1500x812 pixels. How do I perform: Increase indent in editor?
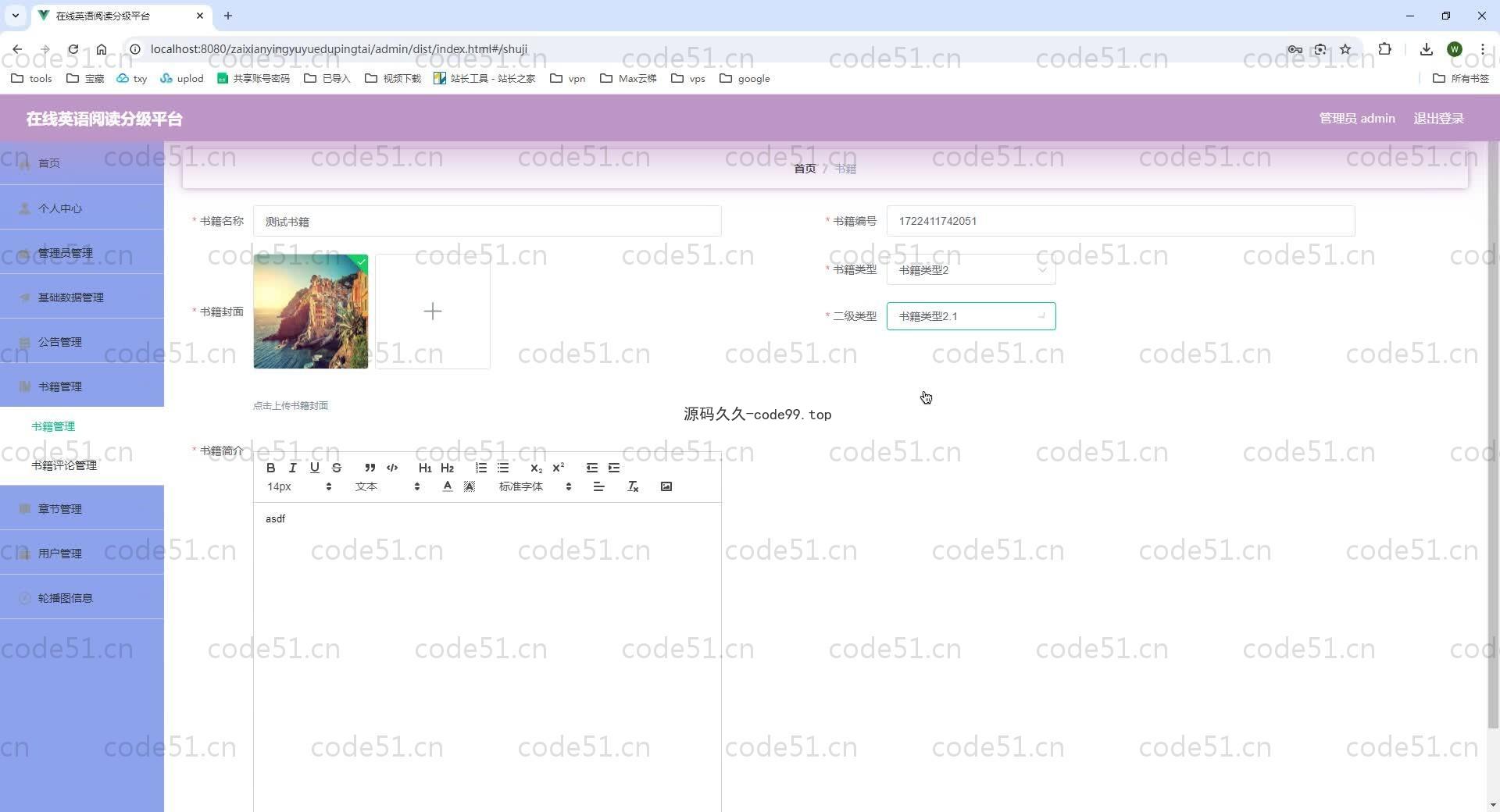[614, 468]
